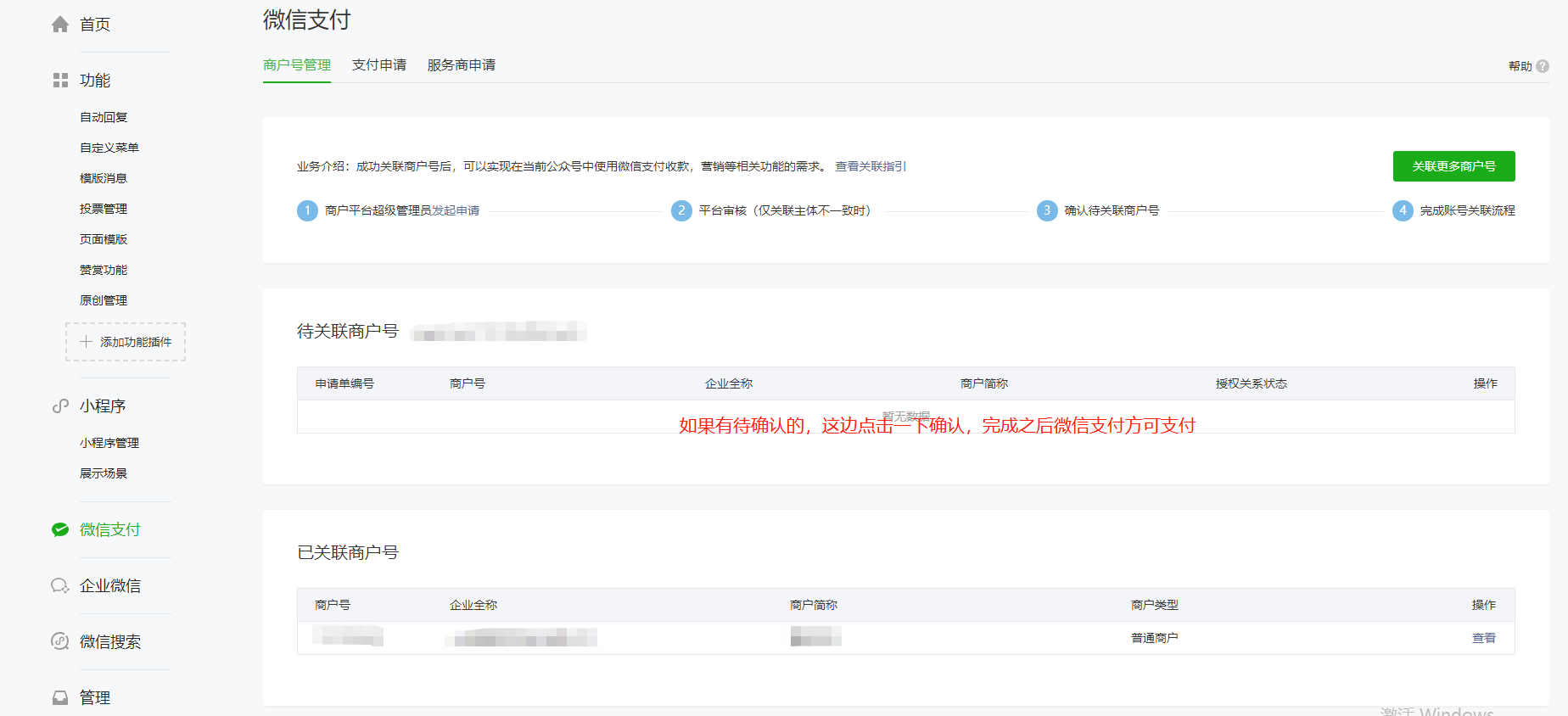Select 自动回复 in the sidebar

coord(104,117)
